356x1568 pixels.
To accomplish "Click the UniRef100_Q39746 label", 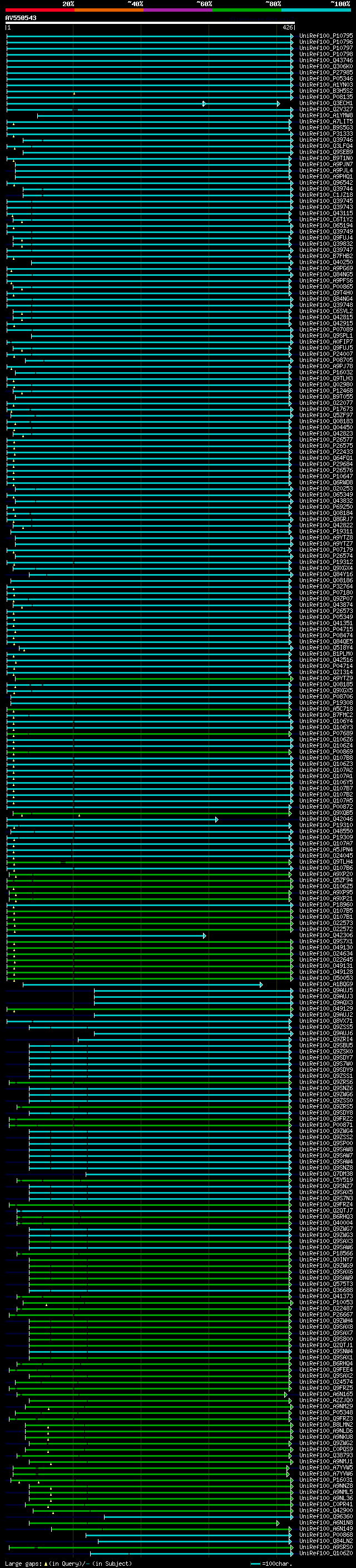I will pos(326,140).
